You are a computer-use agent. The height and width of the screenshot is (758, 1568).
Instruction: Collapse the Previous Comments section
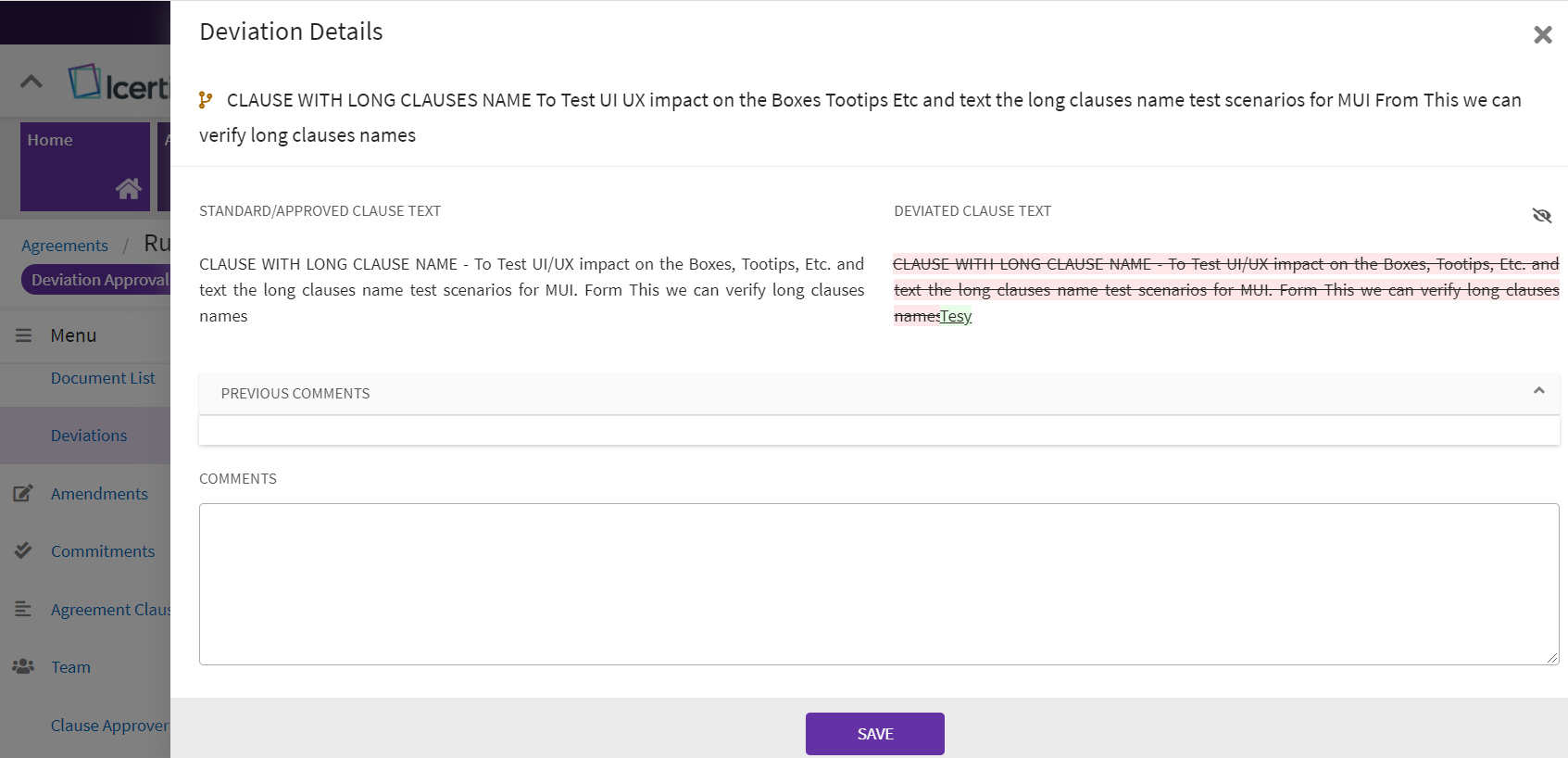tap(1538, 391)
